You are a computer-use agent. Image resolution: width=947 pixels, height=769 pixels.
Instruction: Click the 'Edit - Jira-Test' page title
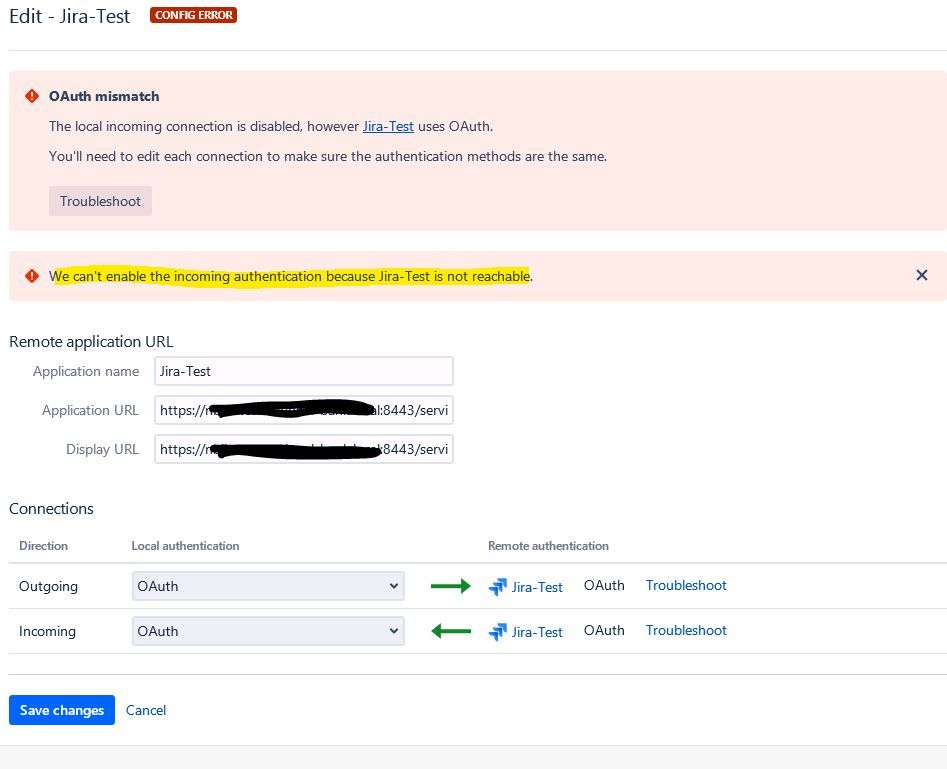coord(69,16)
